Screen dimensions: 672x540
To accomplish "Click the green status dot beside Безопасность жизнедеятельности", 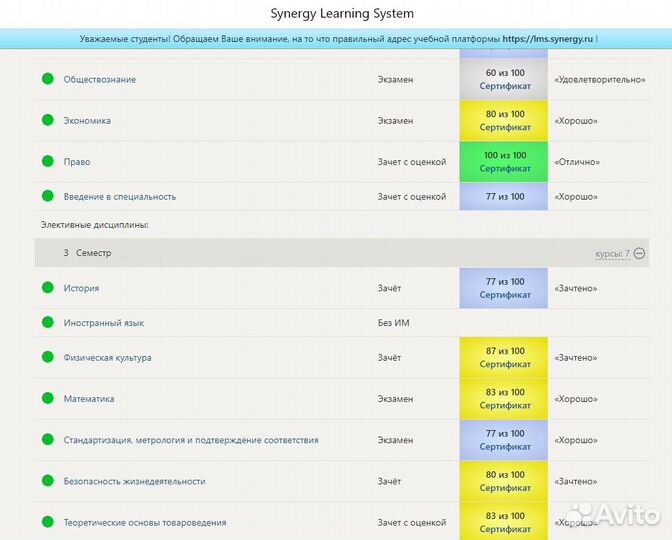I will pyautogui.click(x=47, y=481).
